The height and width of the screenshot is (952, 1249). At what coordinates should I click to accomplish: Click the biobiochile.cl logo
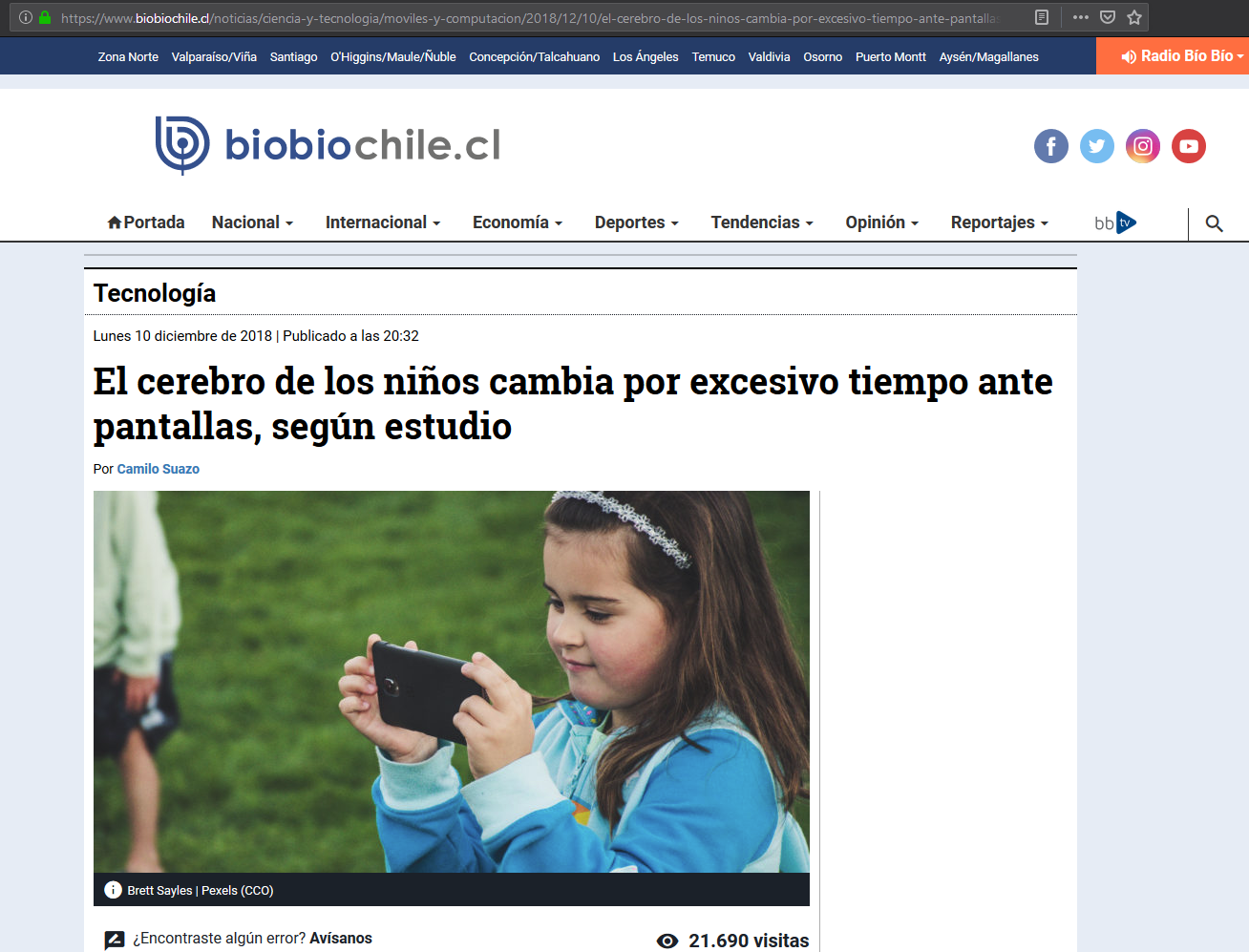328,145
